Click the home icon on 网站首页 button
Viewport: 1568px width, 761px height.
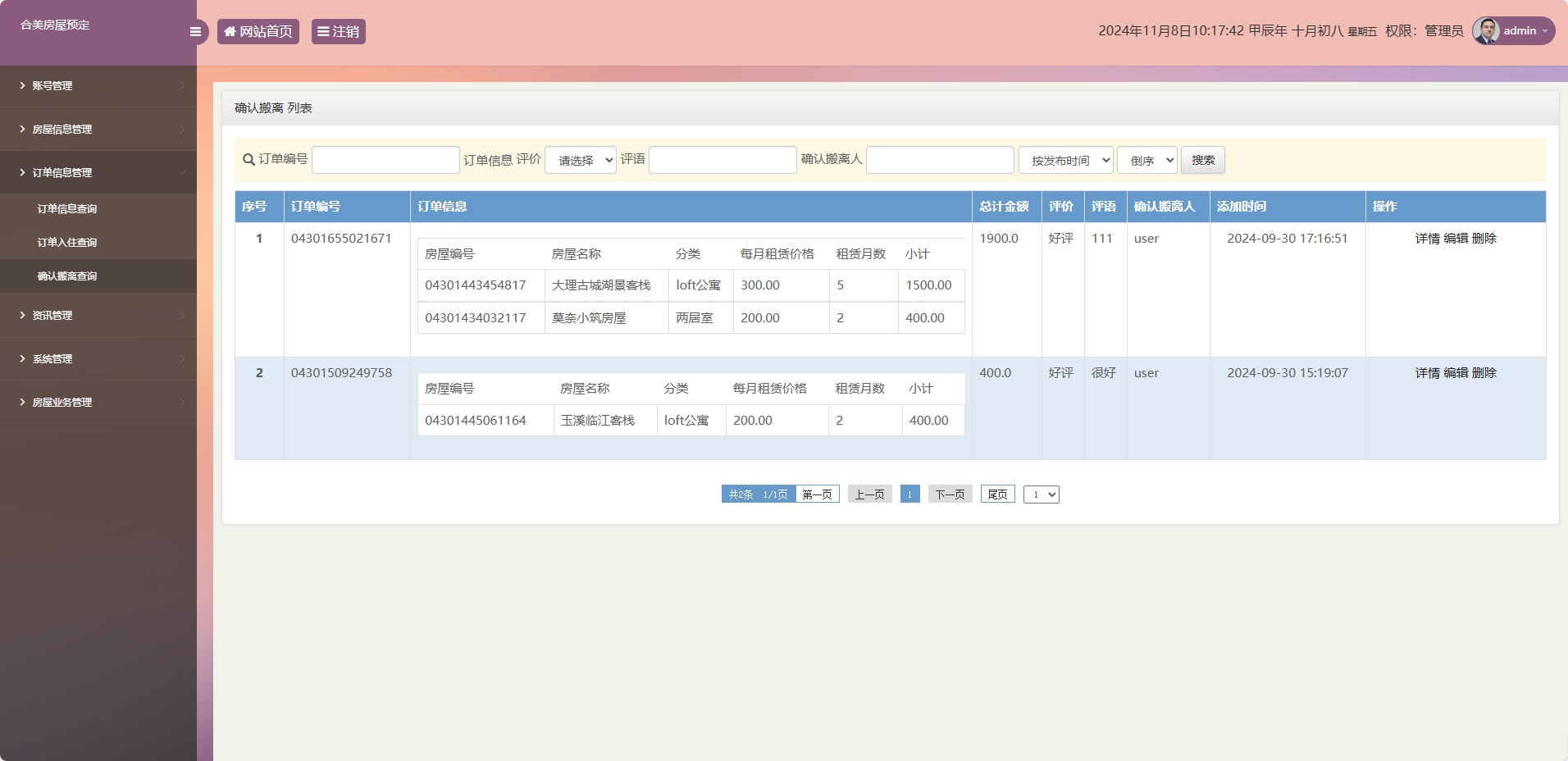pos(230,31)
